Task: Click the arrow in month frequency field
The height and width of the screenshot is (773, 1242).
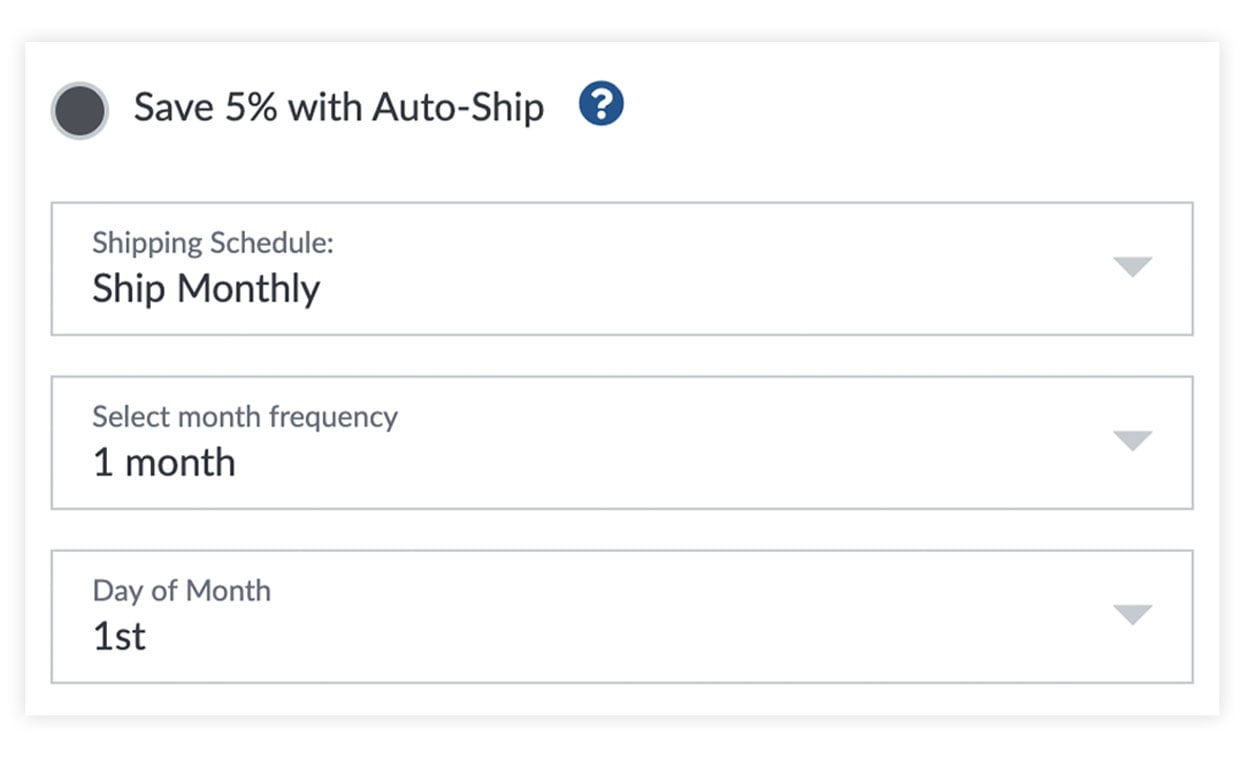Action: [x=1132, y=441]
